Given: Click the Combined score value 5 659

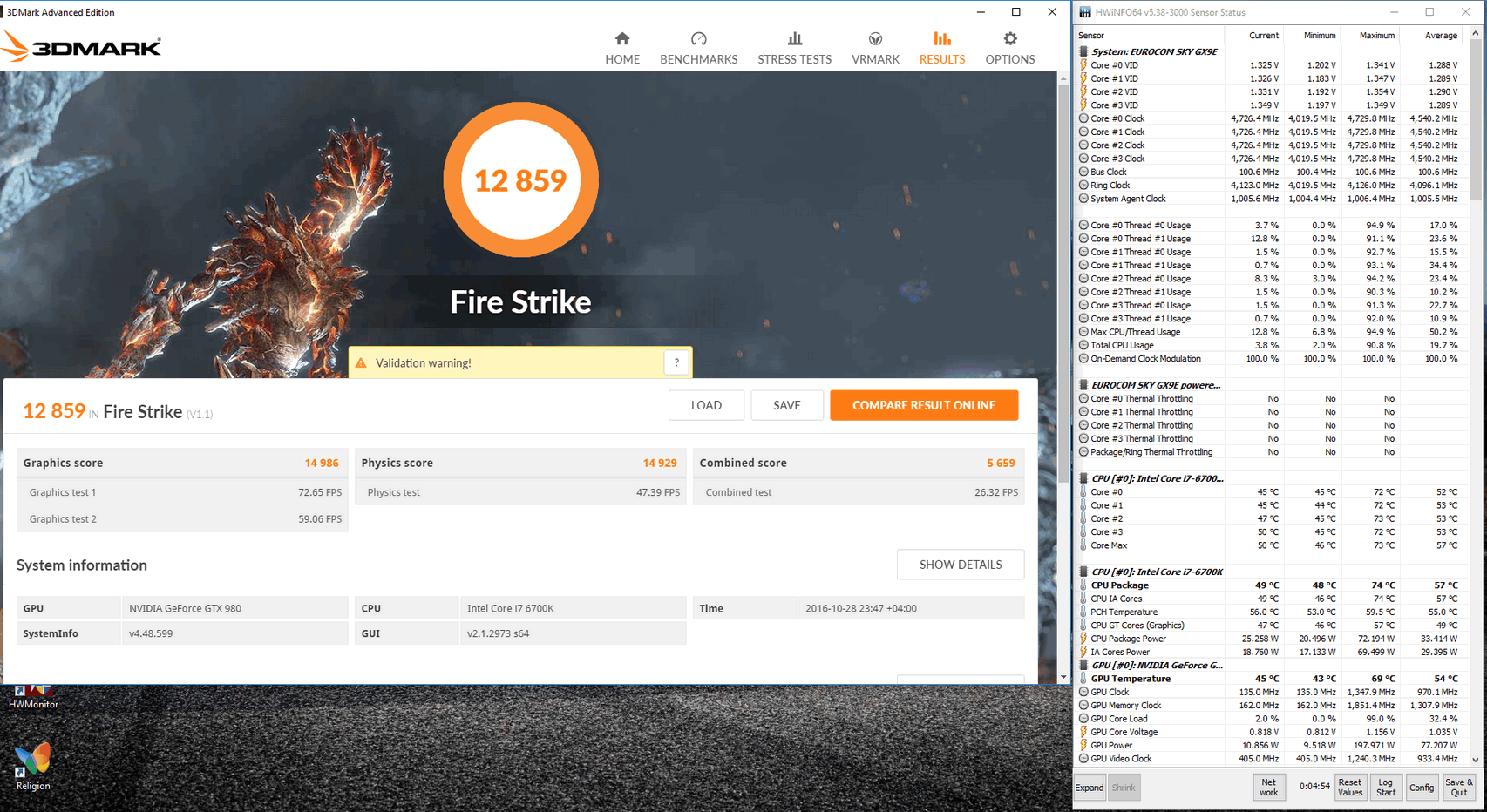Looking at the screenshot, I should 1001,463.
